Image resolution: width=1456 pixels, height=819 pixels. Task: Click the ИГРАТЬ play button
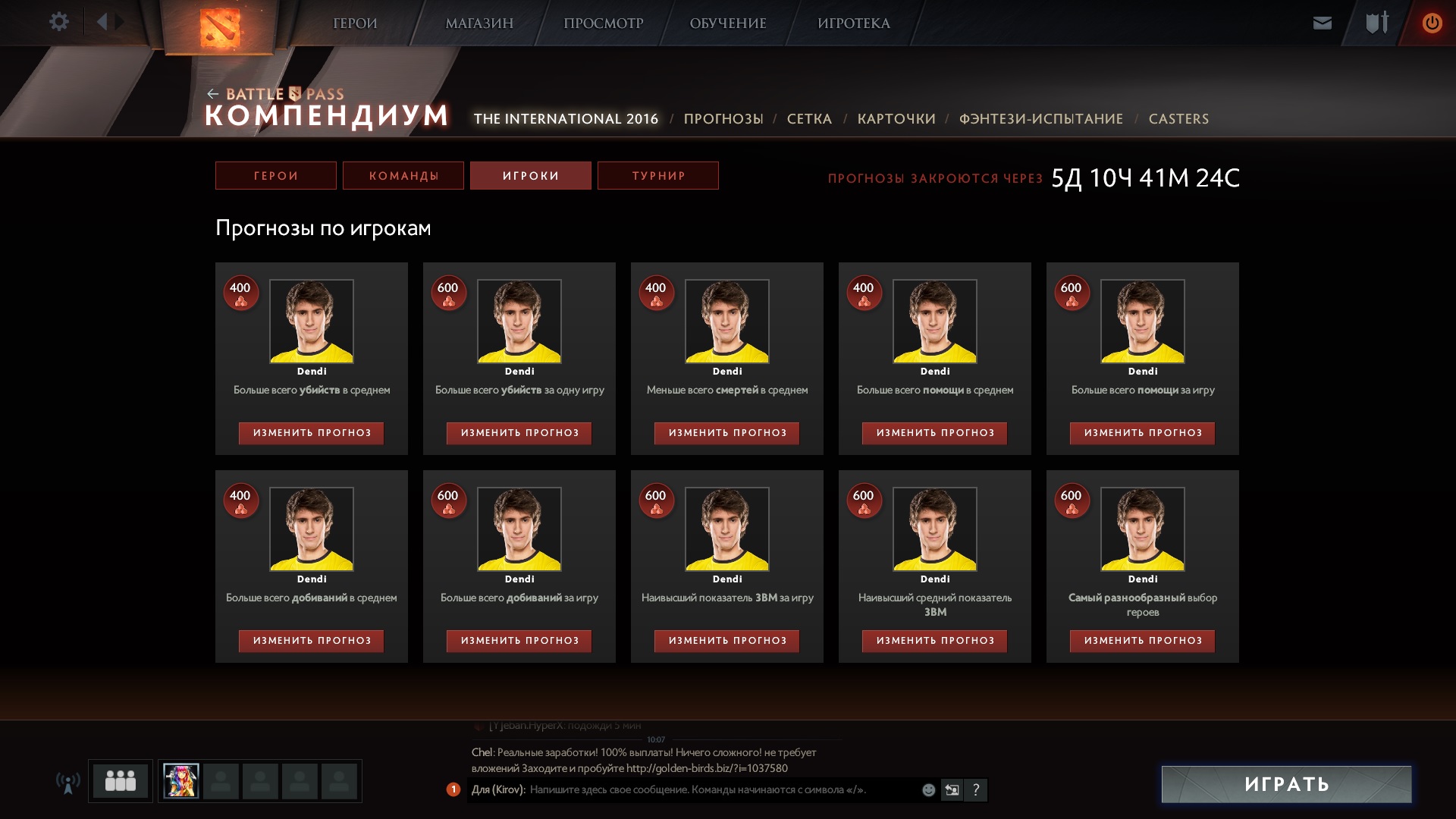pos(1287,784)
